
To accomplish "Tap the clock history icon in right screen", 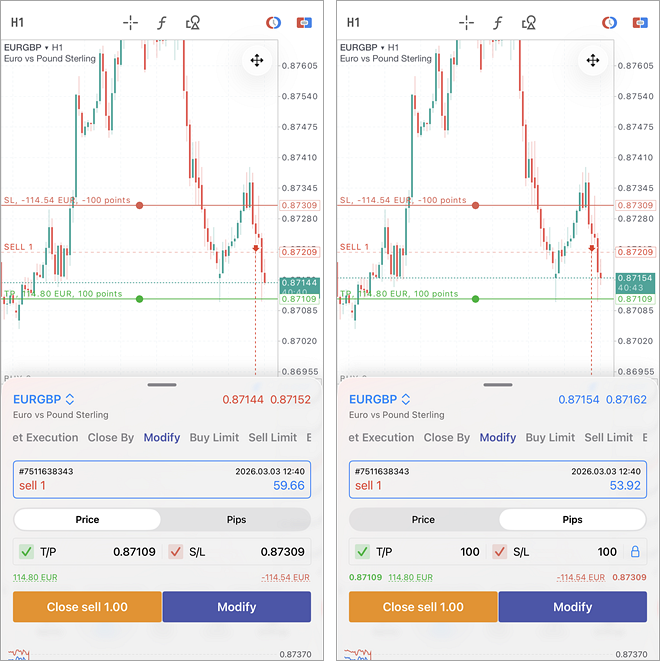I will click(x=609, y=22).
